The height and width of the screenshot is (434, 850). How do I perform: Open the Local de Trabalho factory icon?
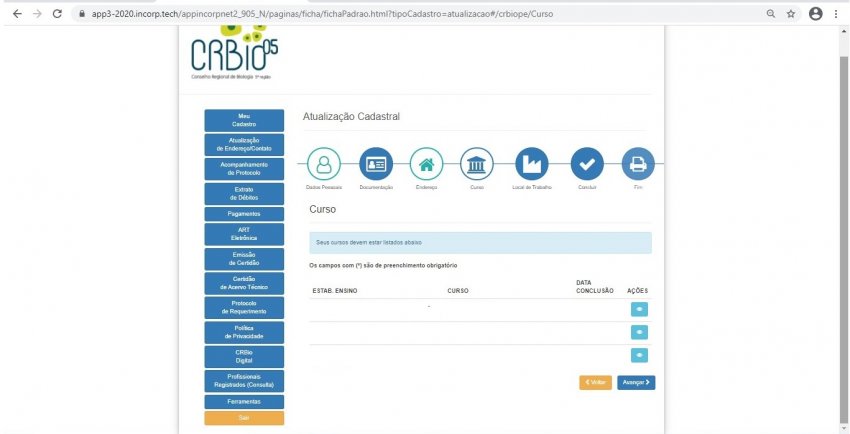click(532, 164)
